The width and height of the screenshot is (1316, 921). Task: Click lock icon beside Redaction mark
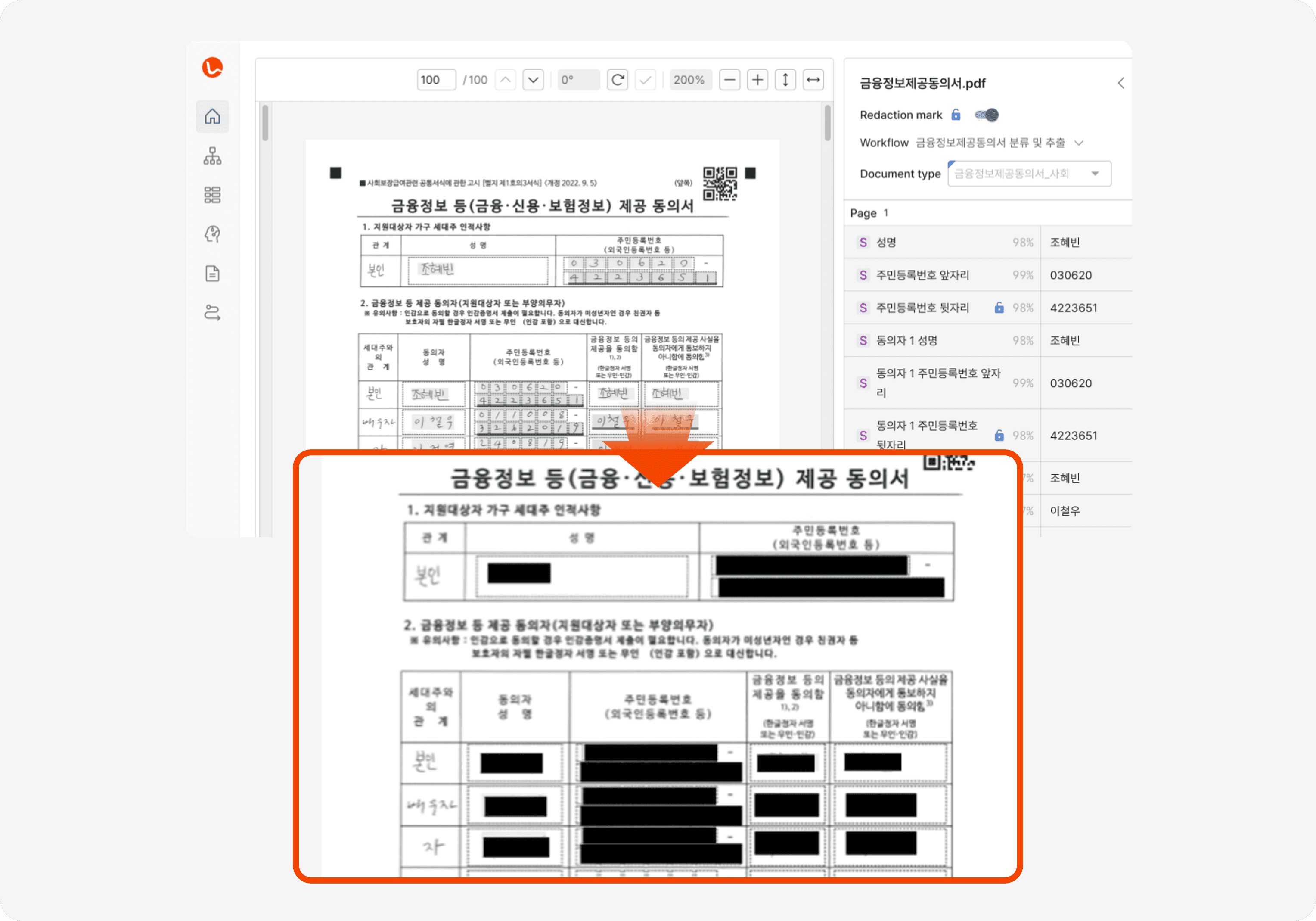coord(956,115)
